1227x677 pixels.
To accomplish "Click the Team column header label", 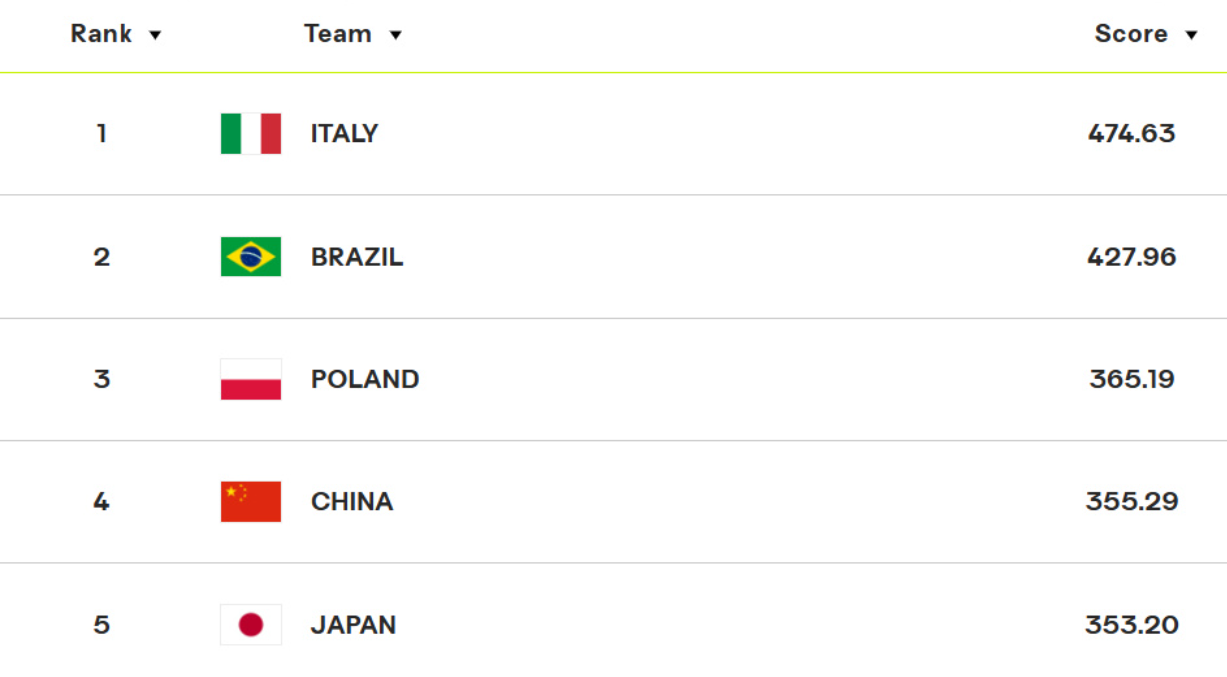I will (338, 34).
